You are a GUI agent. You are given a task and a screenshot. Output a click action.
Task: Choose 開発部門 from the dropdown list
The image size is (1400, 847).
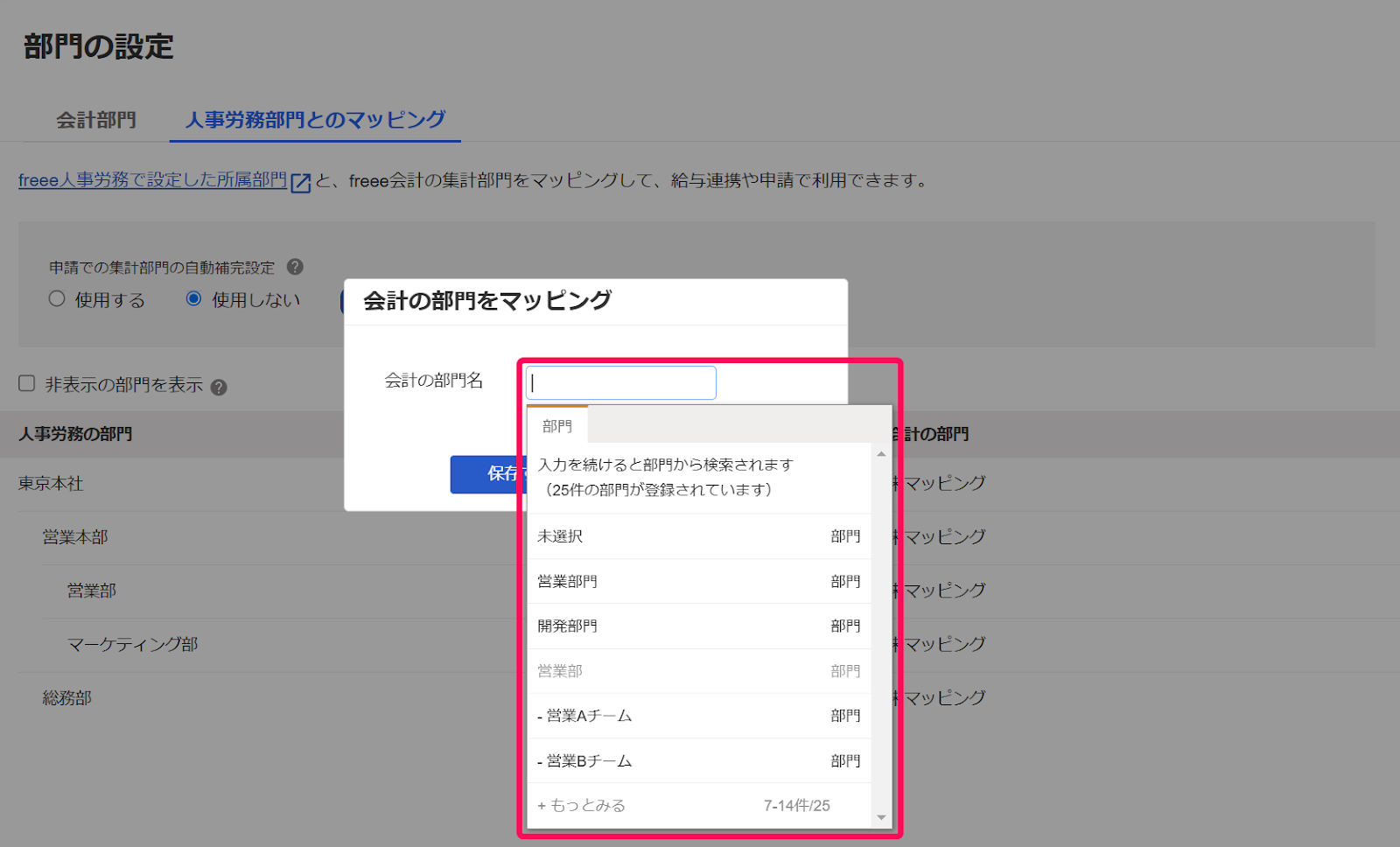(699, 626)
